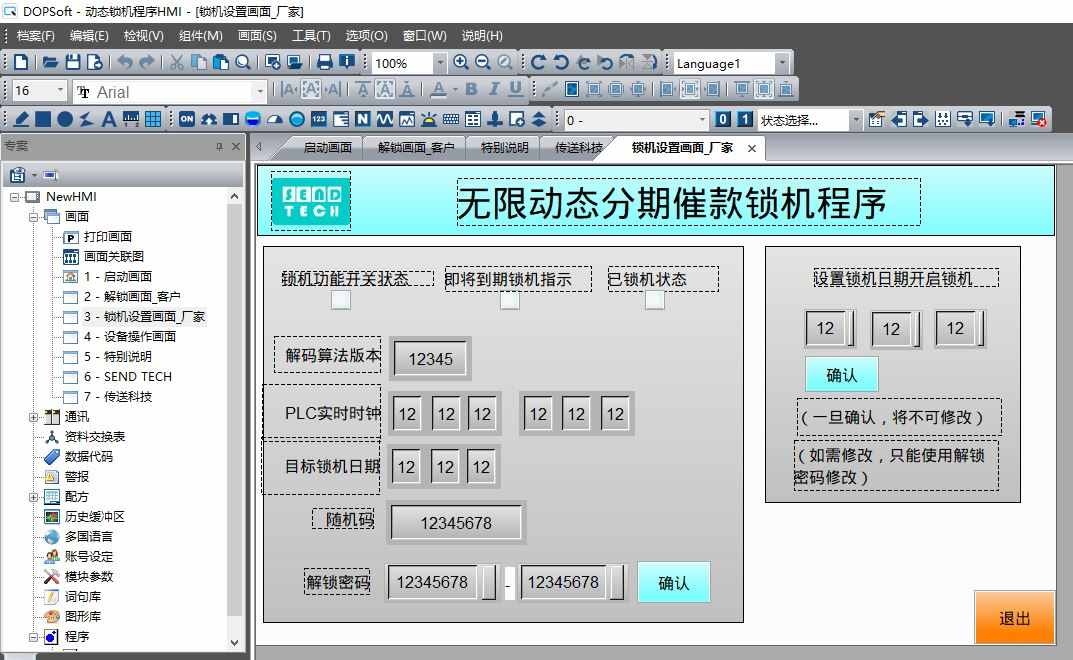Open an existing project with folder icon
This screenshot has width=1073, height=660.
pos(50,62)
